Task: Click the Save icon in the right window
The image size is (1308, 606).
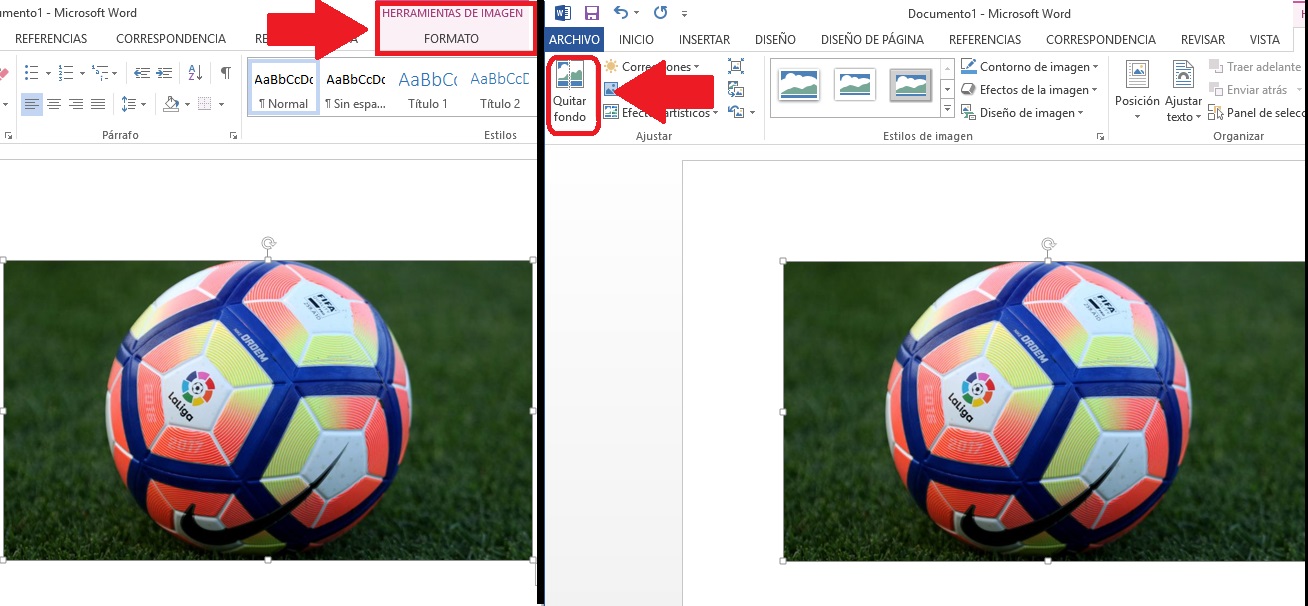Action: [x=591, y=13]
